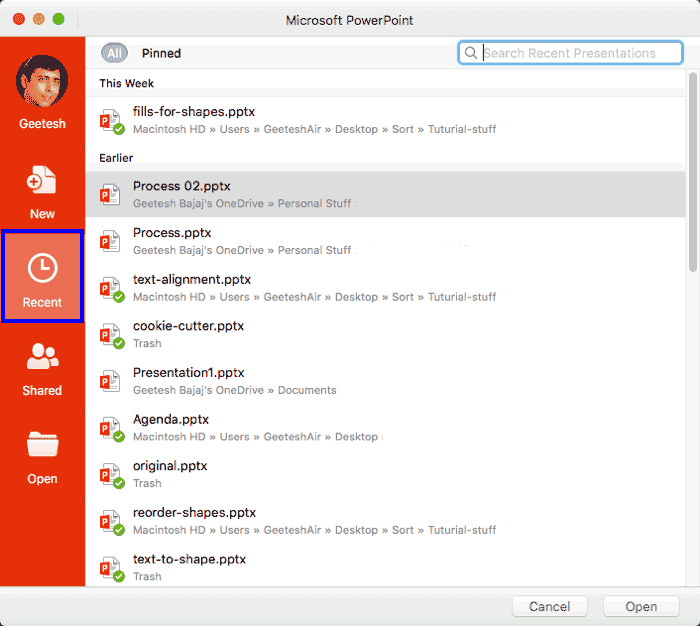
Task: Click the text-alignment.pptx file icon
Action: [x=111, y=289]
